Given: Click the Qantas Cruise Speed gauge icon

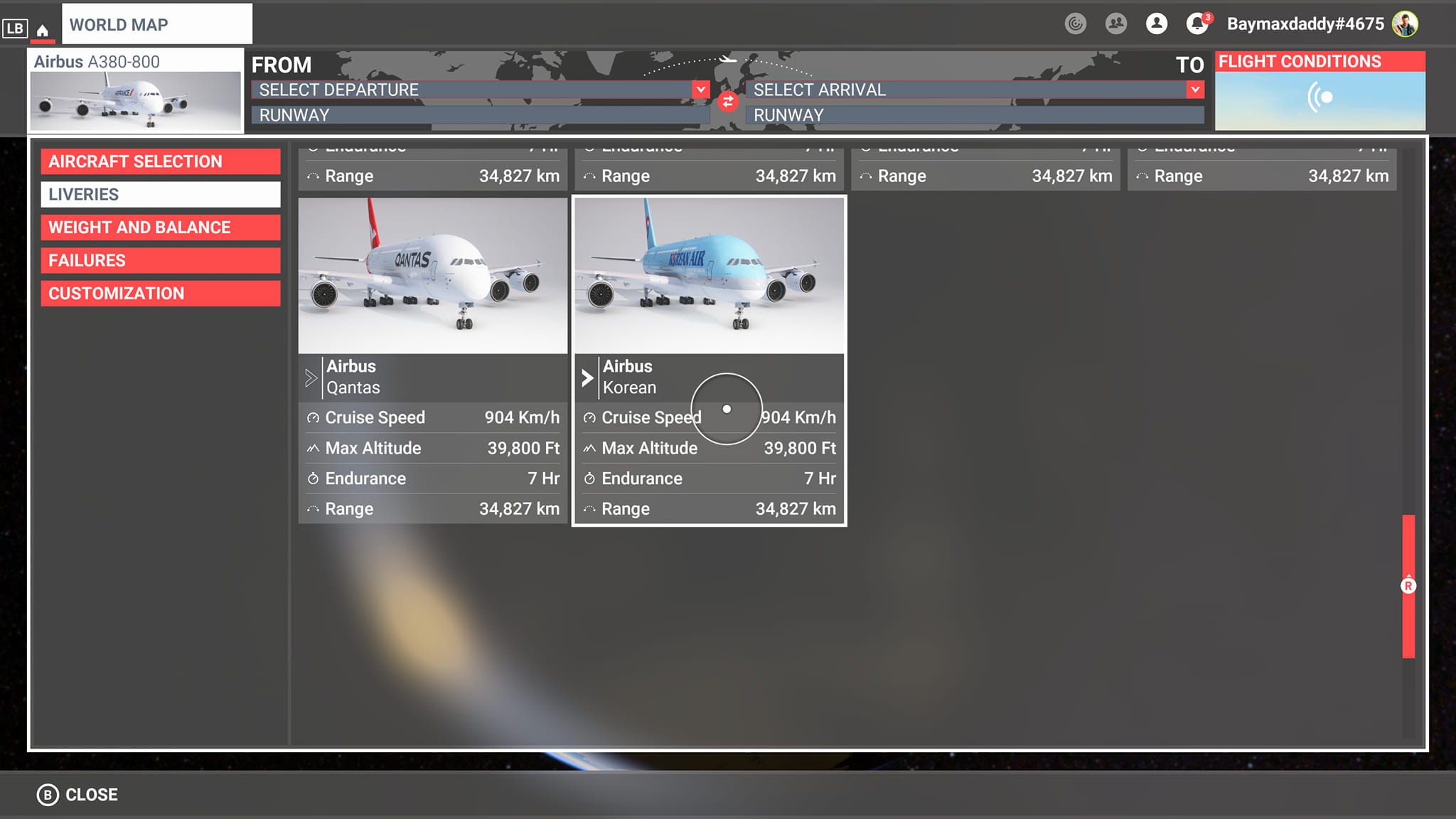Looking at the screenshot, I should point(313,418).
